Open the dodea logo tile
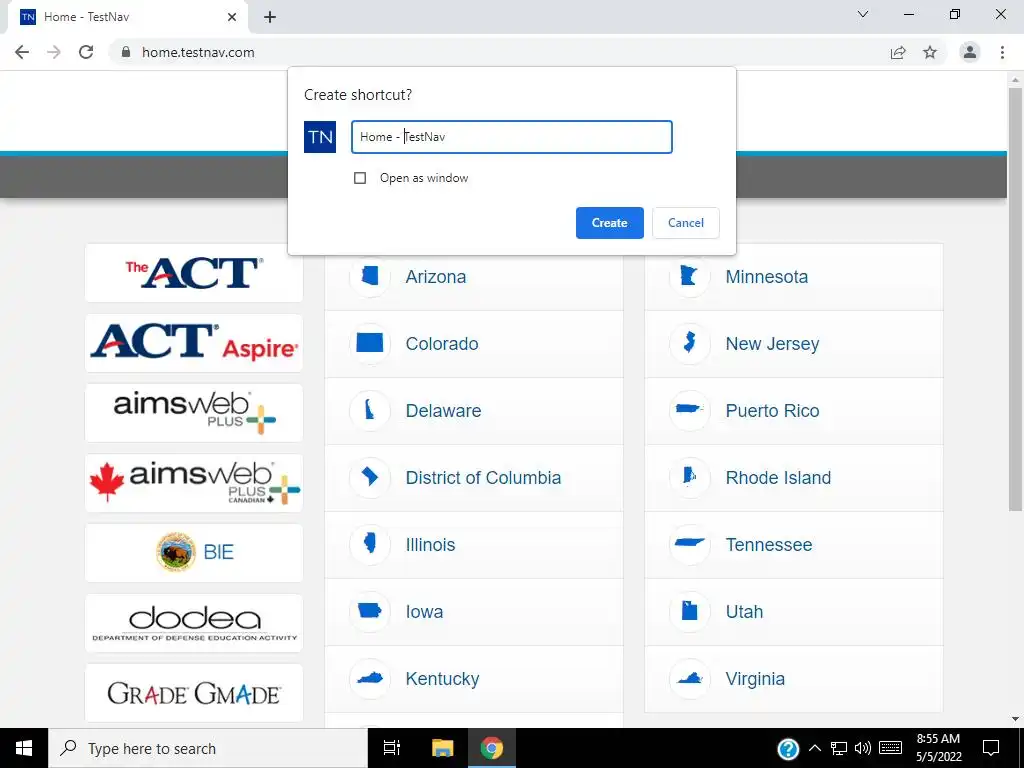 coord(194,623)
